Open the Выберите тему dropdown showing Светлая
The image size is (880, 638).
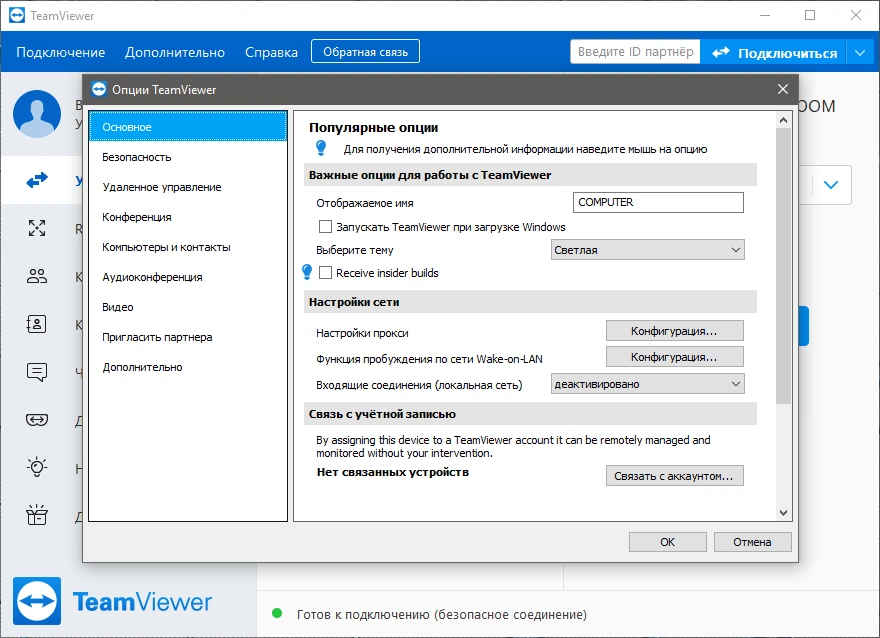click(x=648, y=250)
